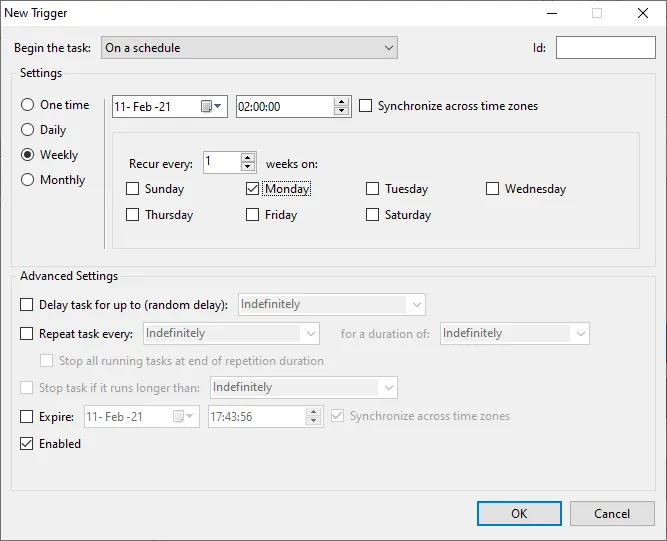Tick the Friday checkbox
The image size is (667, 541).
coord(253,215)
